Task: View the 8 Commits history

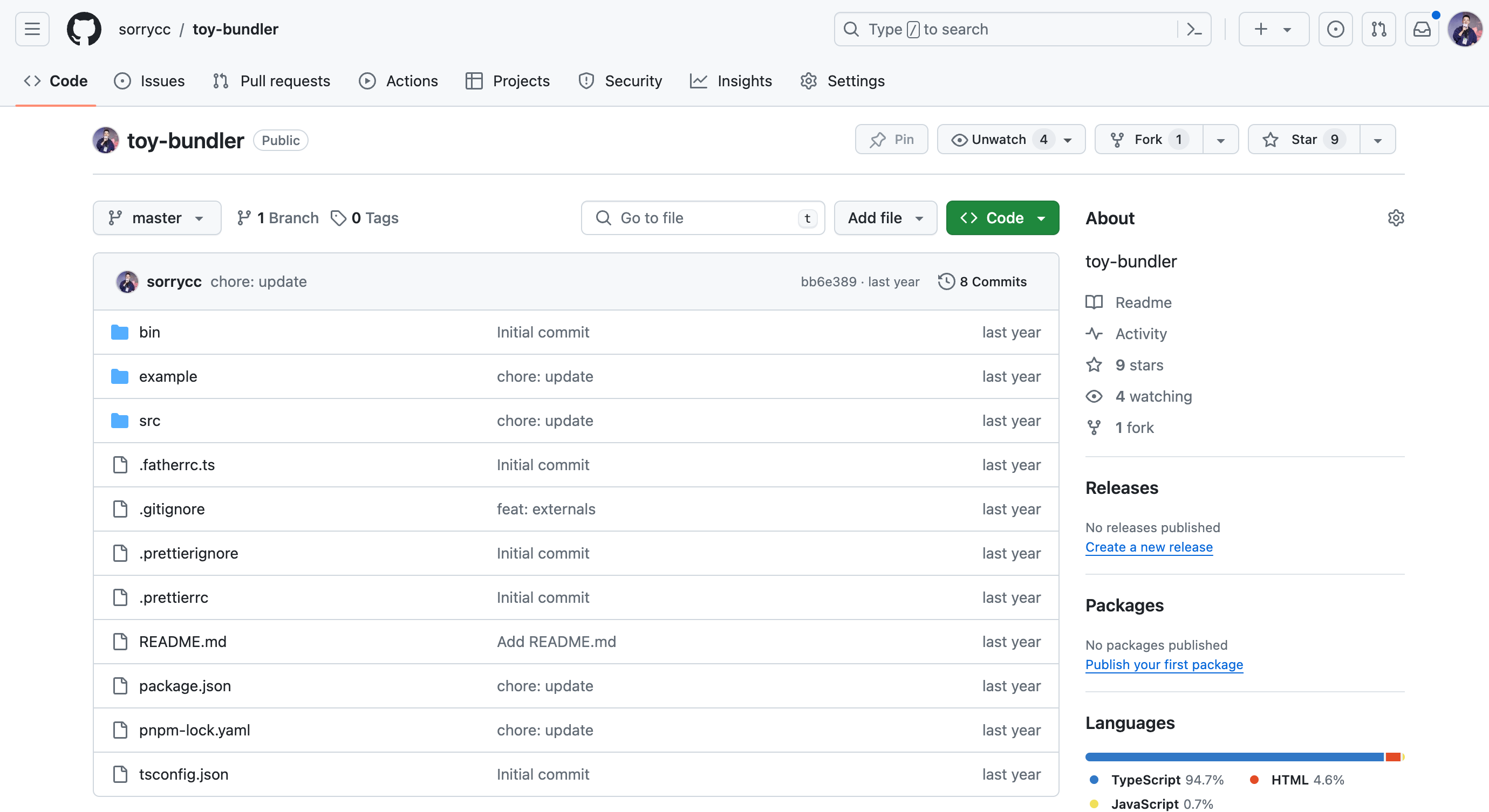Action: click(982, 281)
